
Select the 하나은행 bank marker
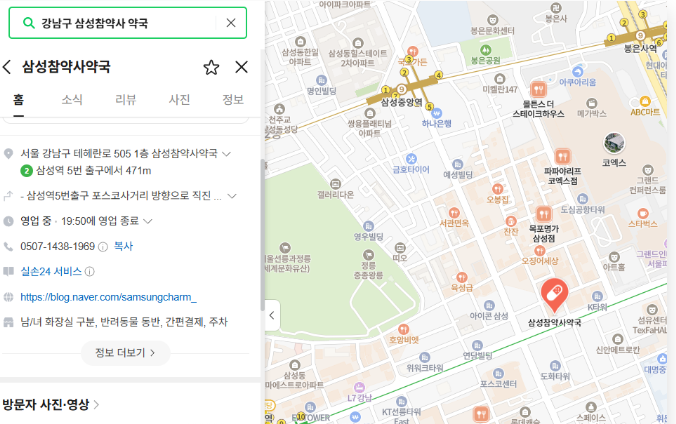tap(436, 113)
